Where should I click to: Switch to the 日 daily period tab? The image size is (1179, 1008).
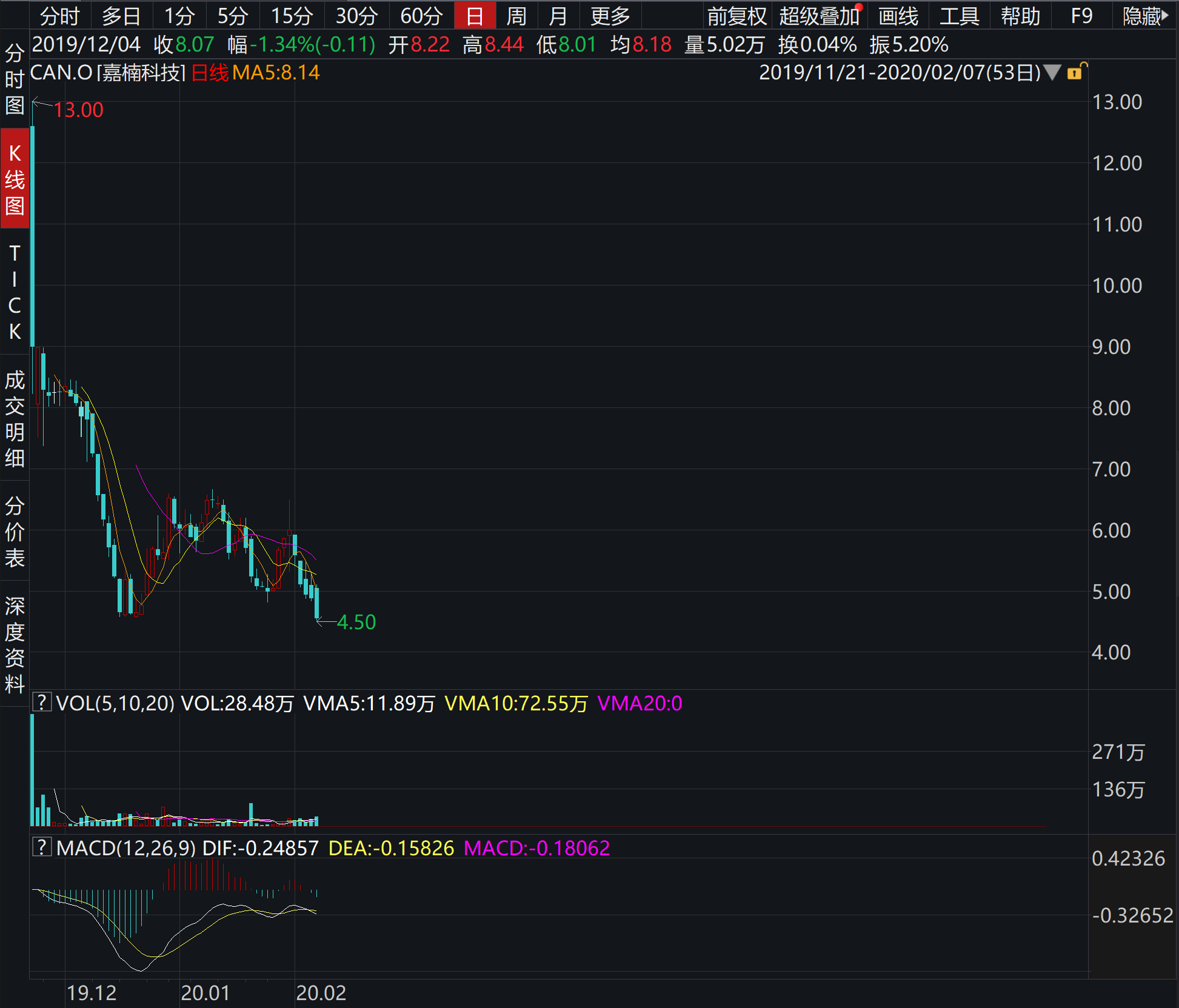[475, 16]
